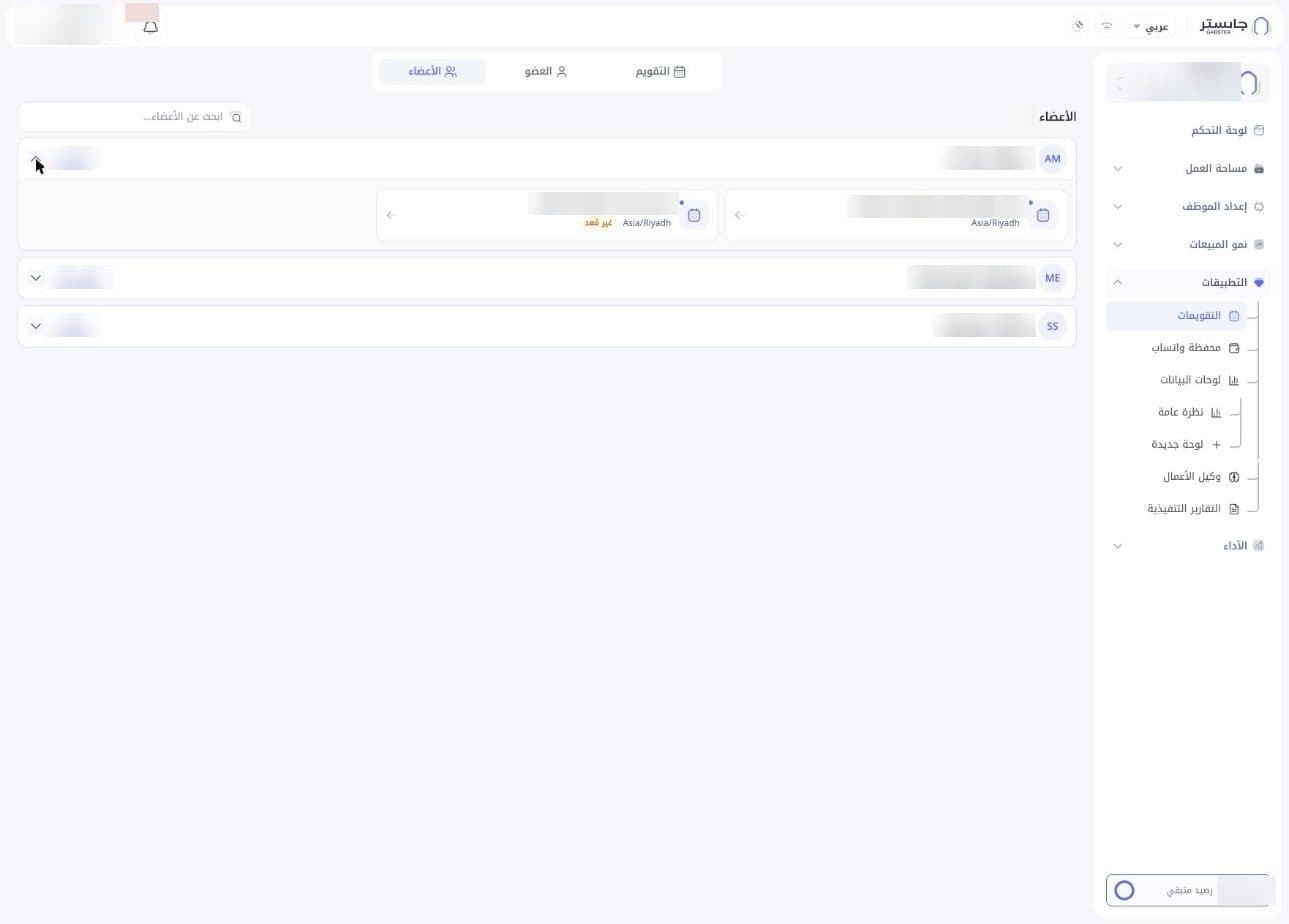Click the circular ring in the balance box
The width and height of the screenshot is (1289, 924).
[x=1124, y=890]
